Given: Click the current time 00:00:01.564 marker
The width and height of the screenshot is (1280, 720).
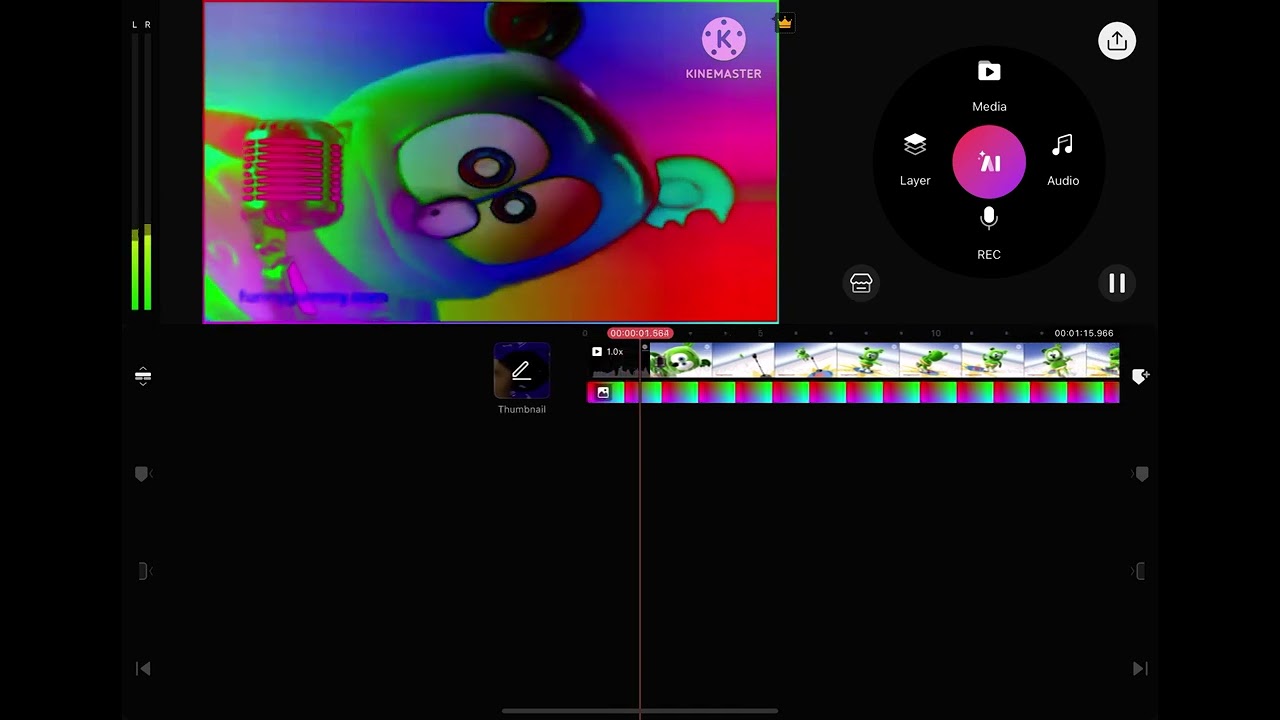Looking at the screenshot, I should click(640, 333).
